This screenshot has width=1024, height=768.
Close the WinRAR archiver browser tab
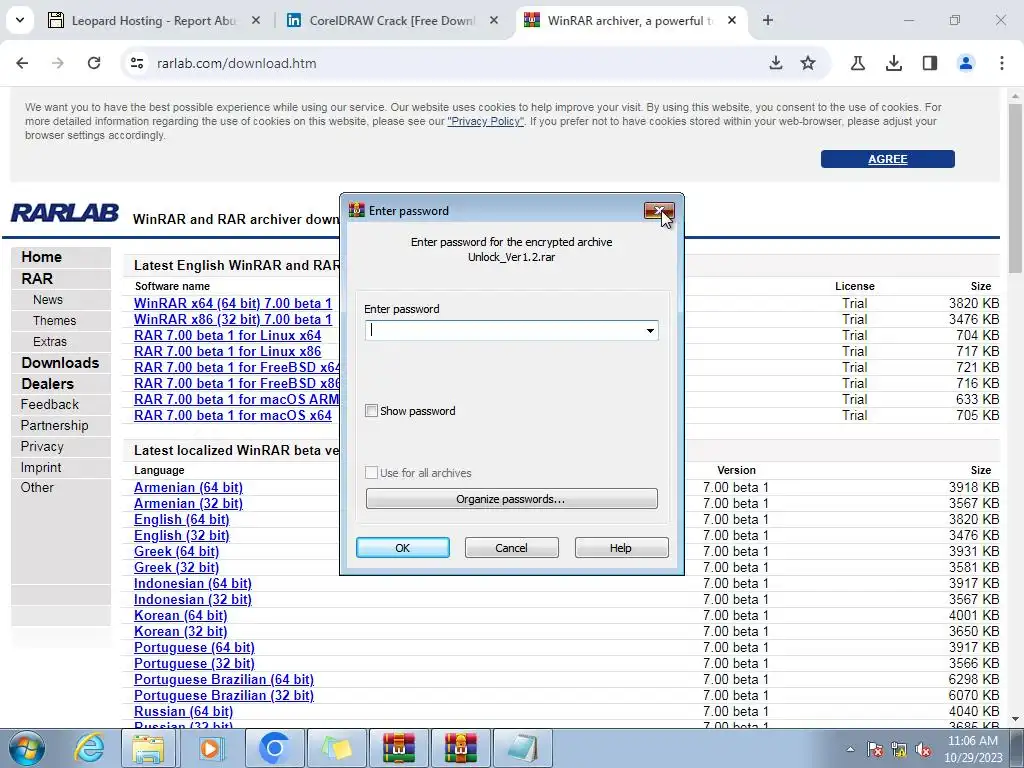click(732, 20)
